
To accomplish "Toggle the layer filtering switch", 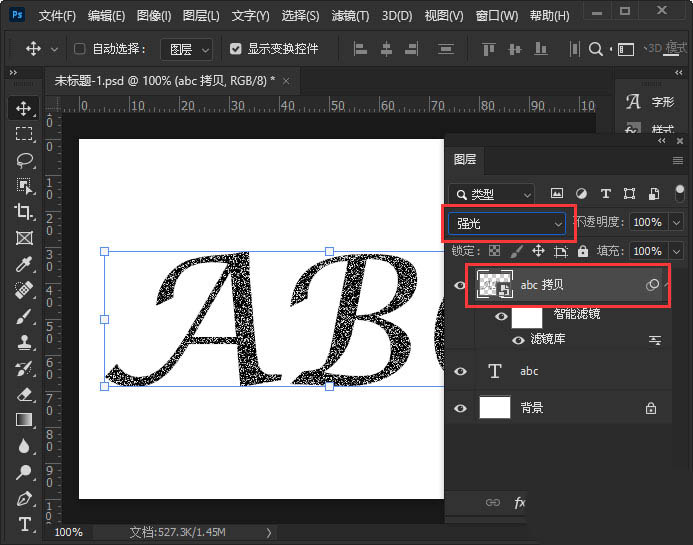I will pyautogui.click(x=680, y=193).
